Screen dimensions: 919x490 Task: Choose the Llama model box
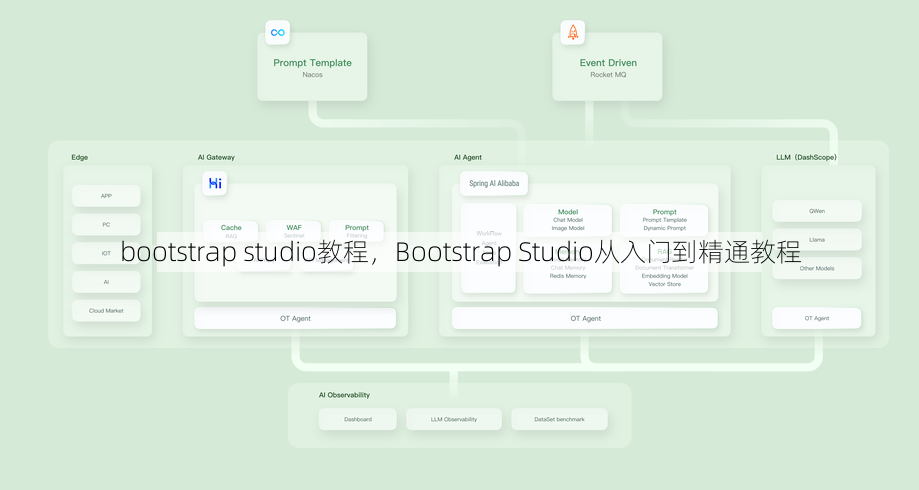(x=817, y=240)
